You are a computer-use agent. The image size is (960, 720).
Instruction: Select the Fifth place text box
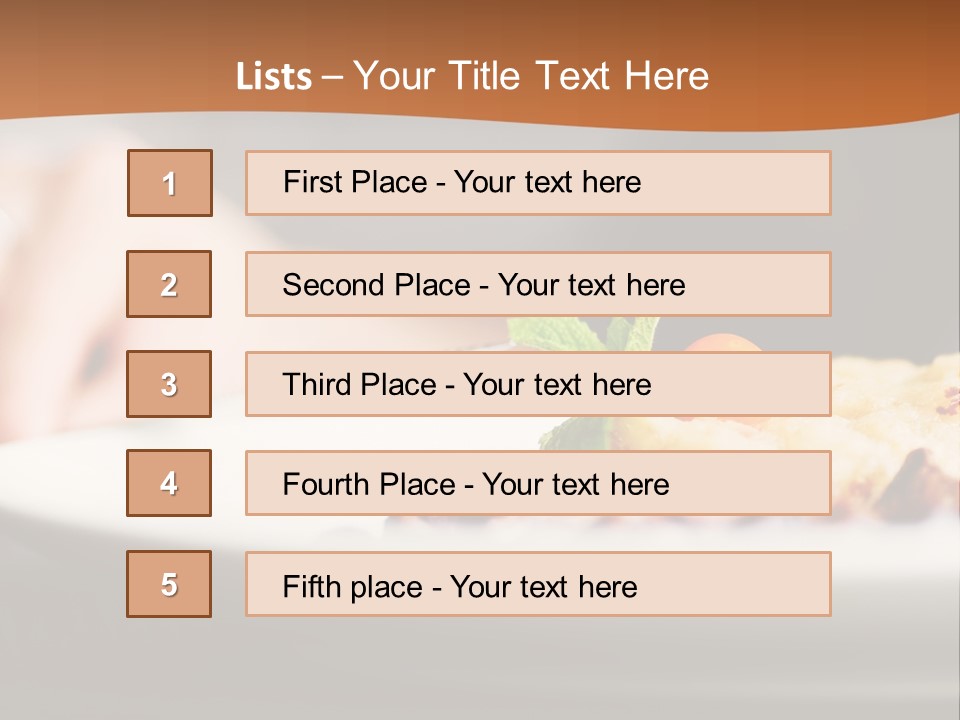[538, 584]
